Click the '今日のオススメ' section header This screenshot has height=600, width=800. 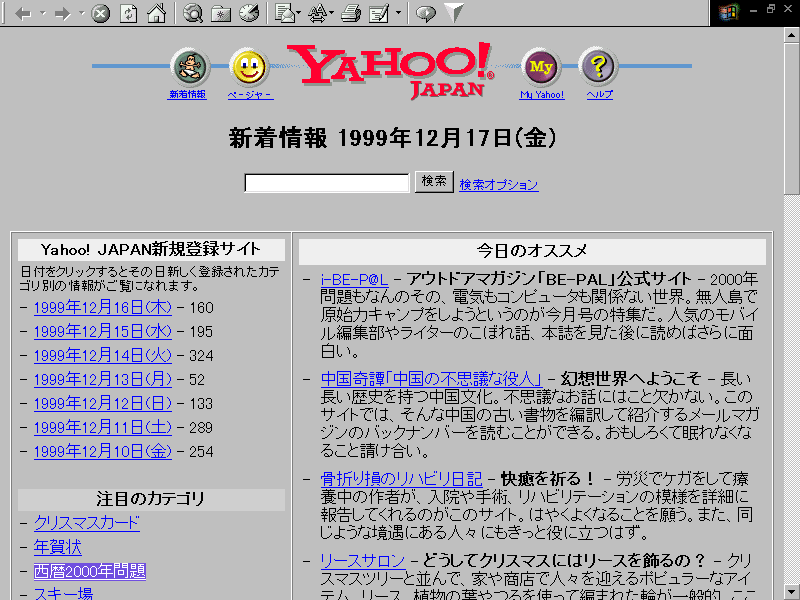point(532,251)
